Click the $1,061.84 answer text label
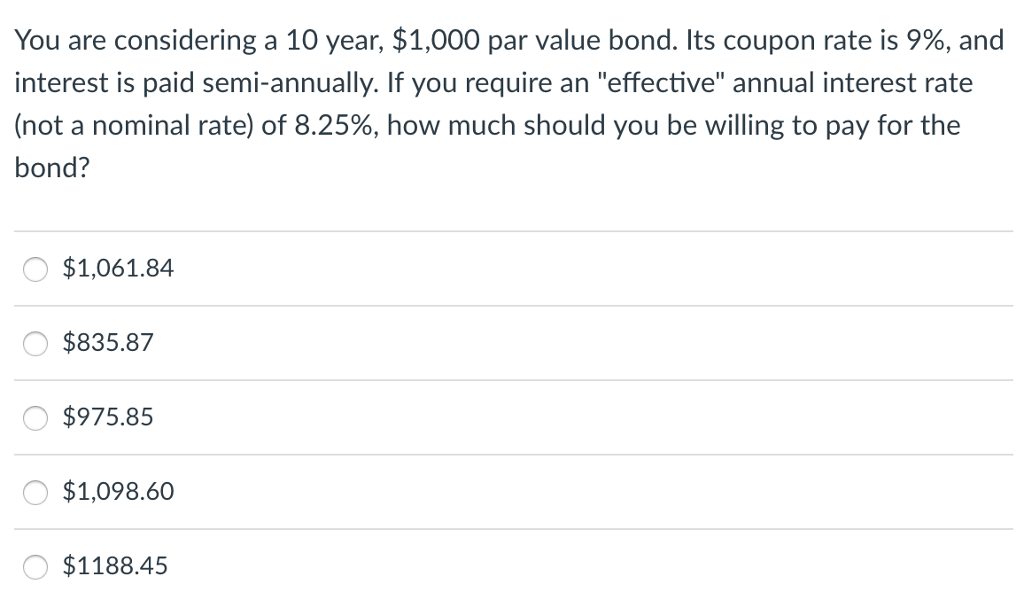The width and height of the screenshot is (1024, 592). pyautogui.click(x=117, y=268)
